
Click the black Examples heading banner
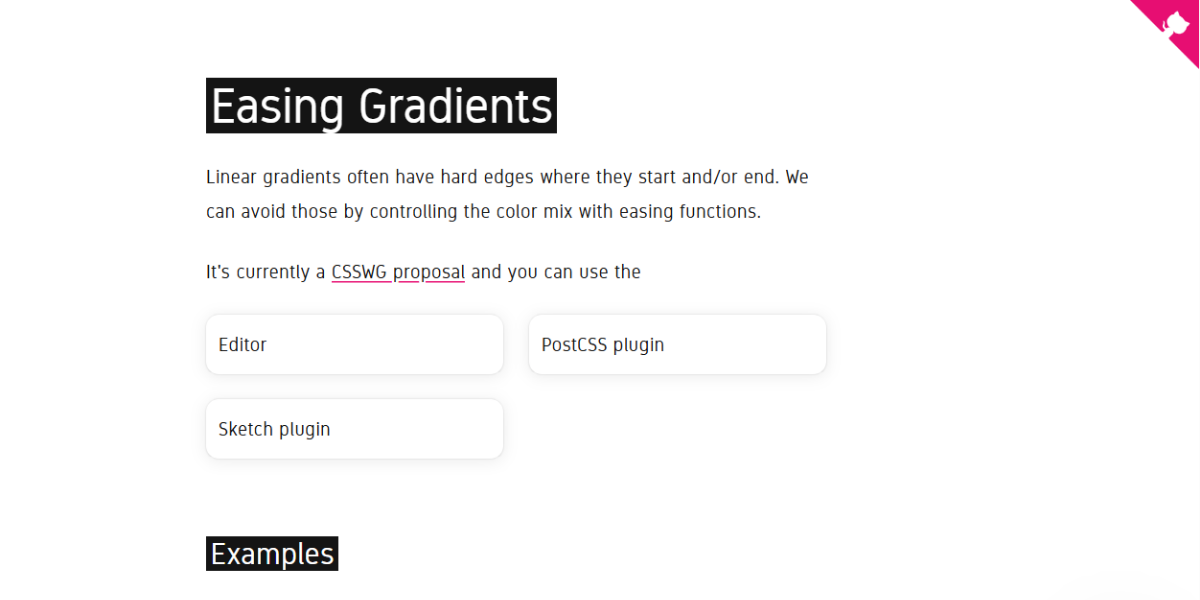coord(271,553)
